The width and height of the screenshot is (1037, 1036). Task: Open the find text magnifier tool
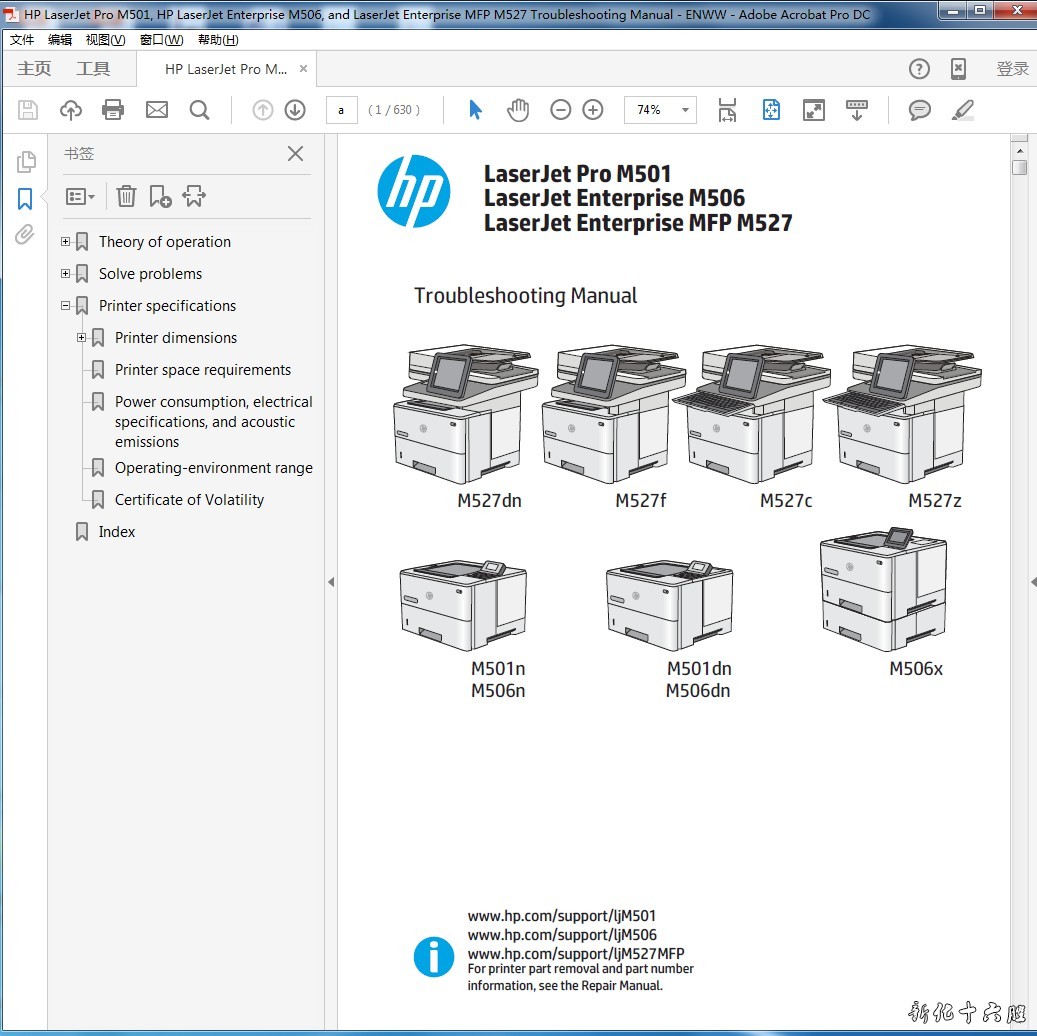199,110
